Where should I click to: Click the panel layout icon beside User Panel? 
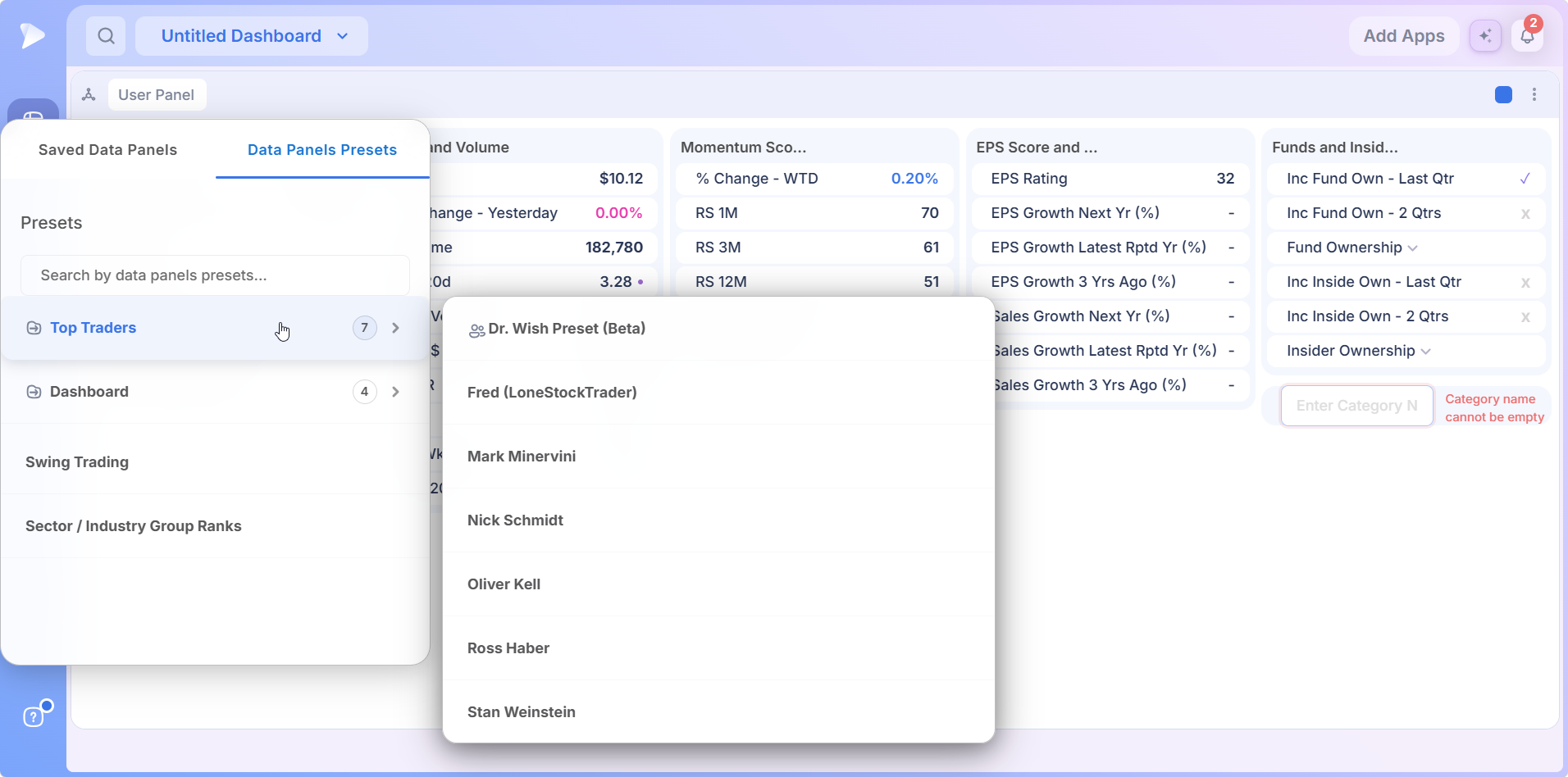point(89,94)
